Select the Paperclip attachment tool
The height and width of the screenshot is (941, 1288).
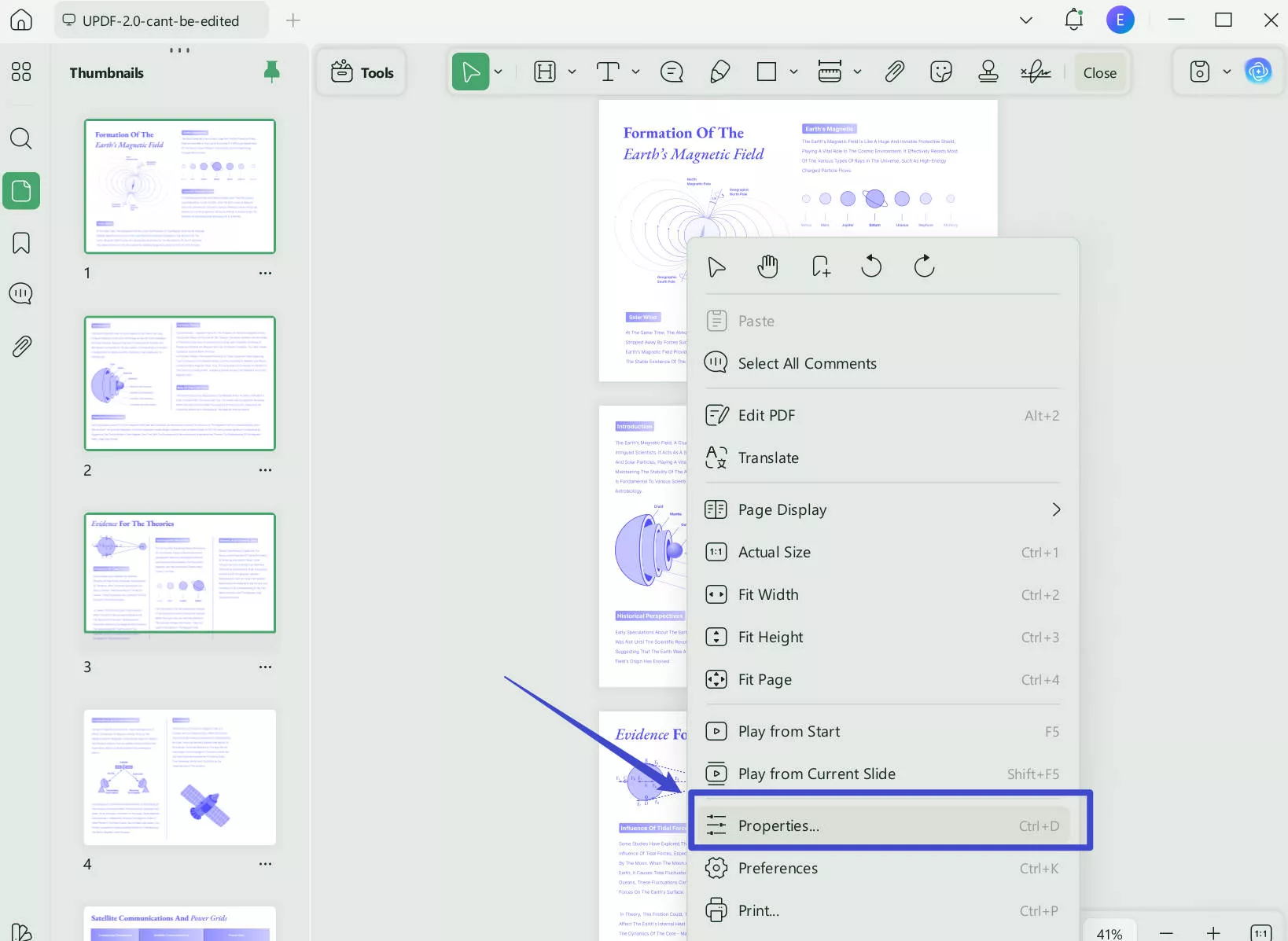(x=895, y=72)
